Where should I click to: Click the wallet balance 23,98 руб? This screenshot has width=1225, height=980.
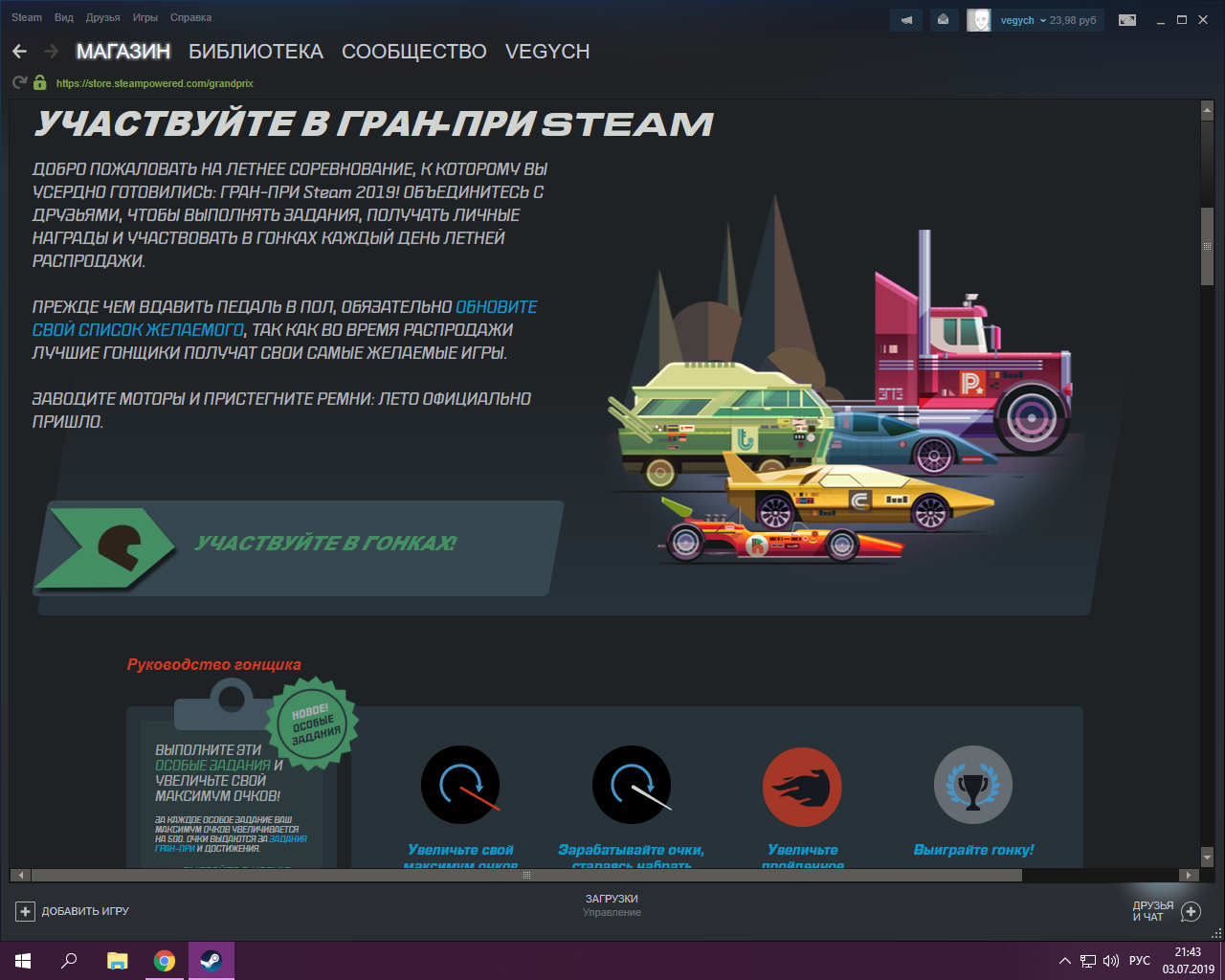pyautogui.click(x=1073, y=20)
